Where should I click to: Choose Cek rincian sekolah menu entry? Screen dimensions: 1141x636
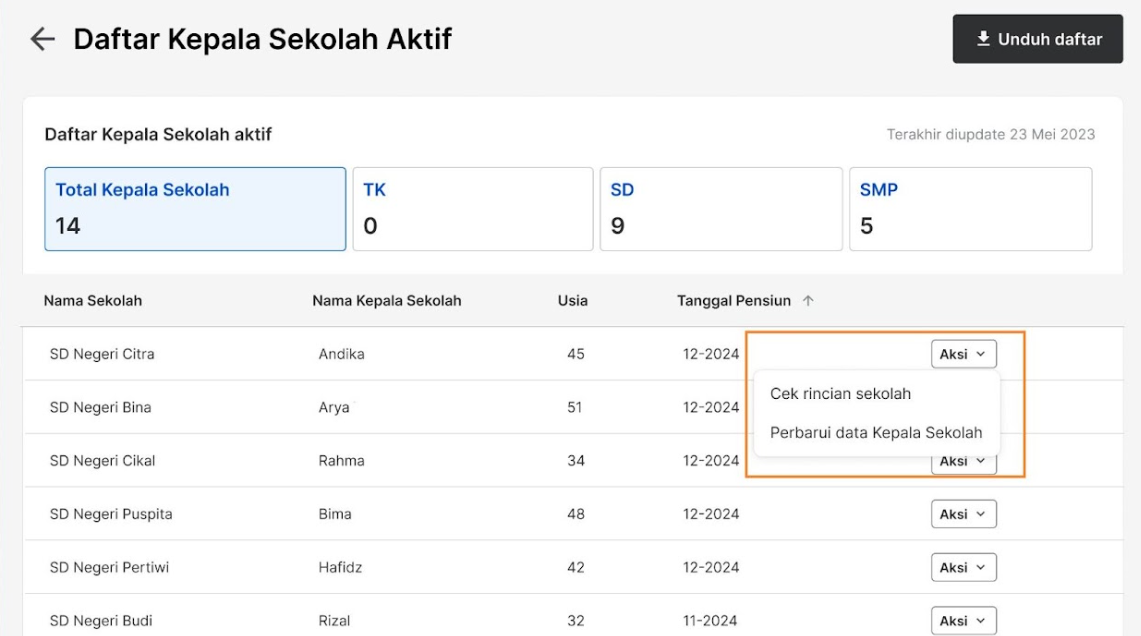pyautogui.click(x=840, y=394)
